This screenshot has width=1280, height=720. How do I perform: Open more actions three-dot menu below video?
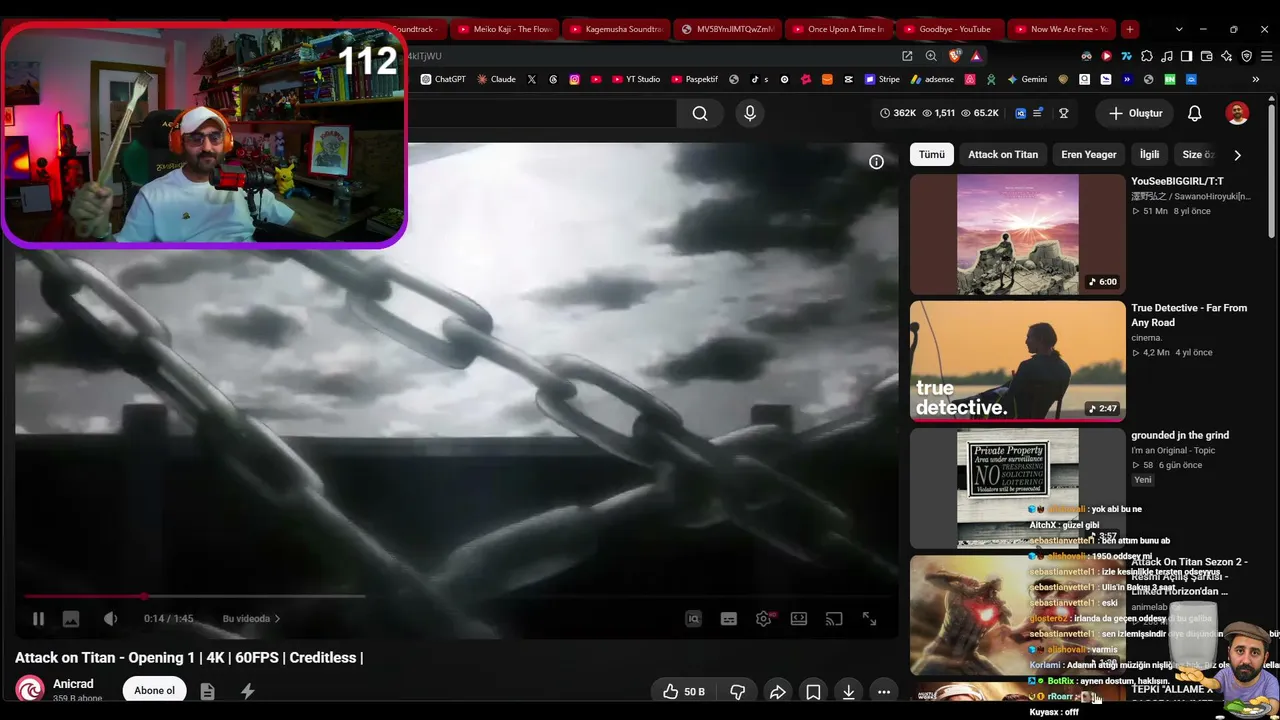884,691
